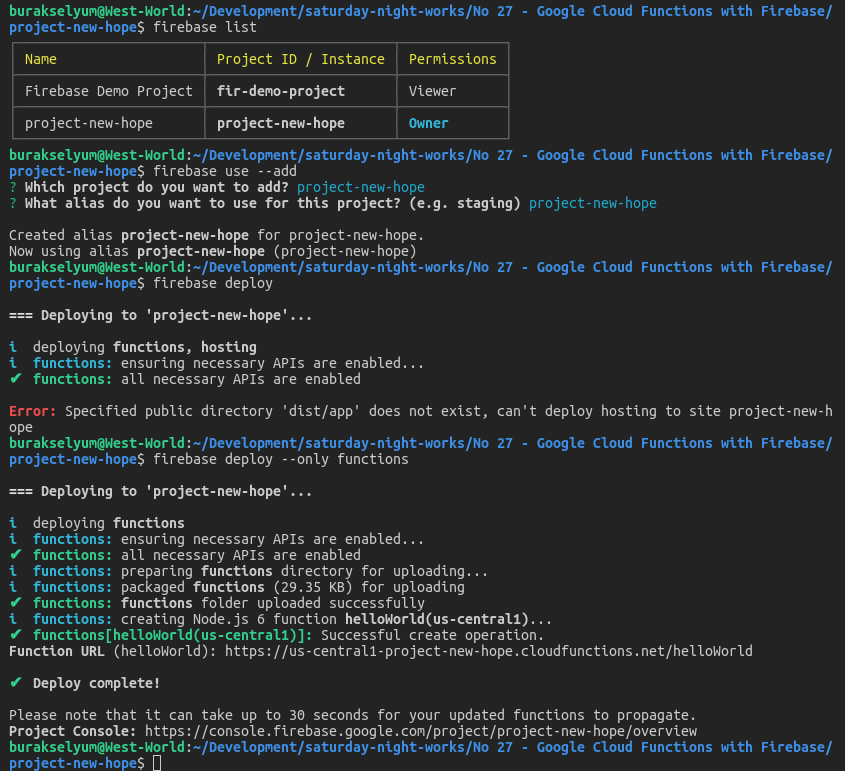845x771 pixels.
Task: Click the Owner permission cell
Action: 428,123
